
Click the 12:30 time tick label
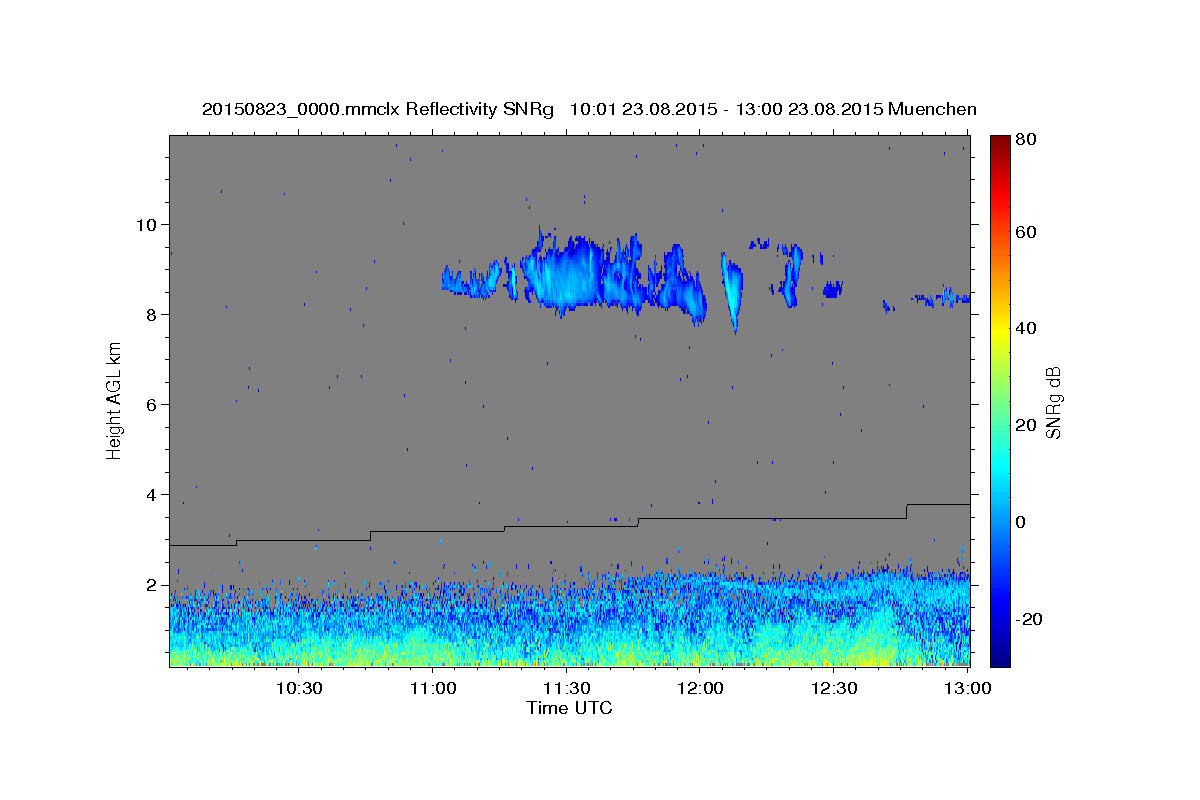834,688
